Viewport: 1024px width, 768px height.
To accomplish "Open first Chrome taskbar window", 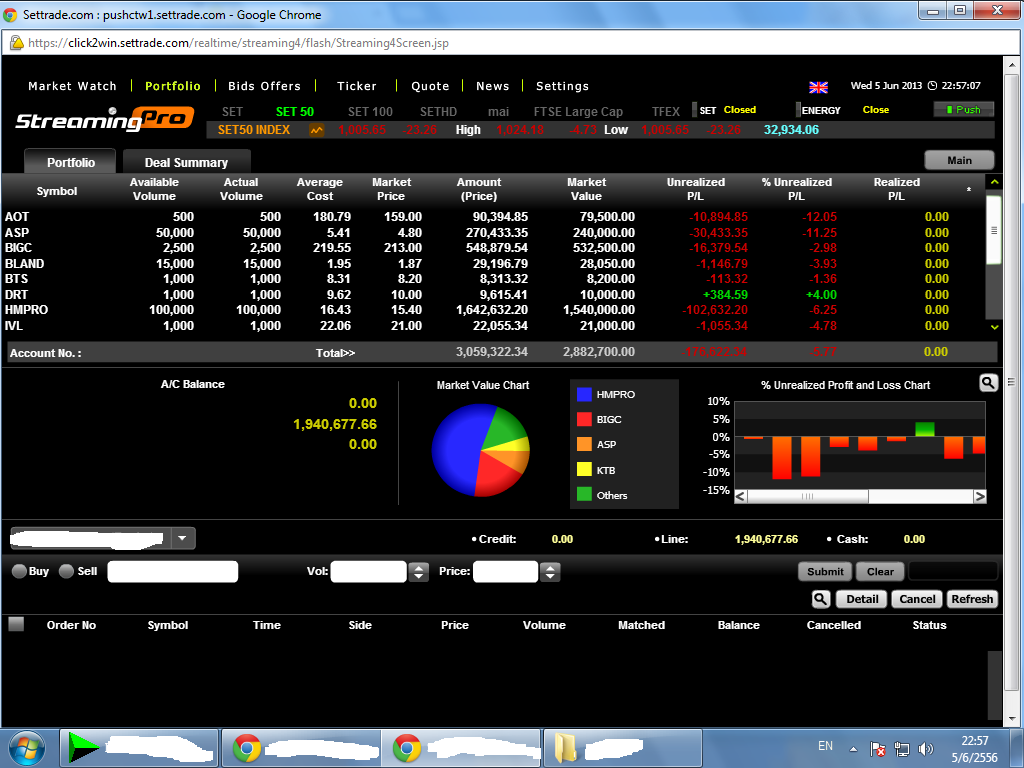I will (x=300, y=748).
